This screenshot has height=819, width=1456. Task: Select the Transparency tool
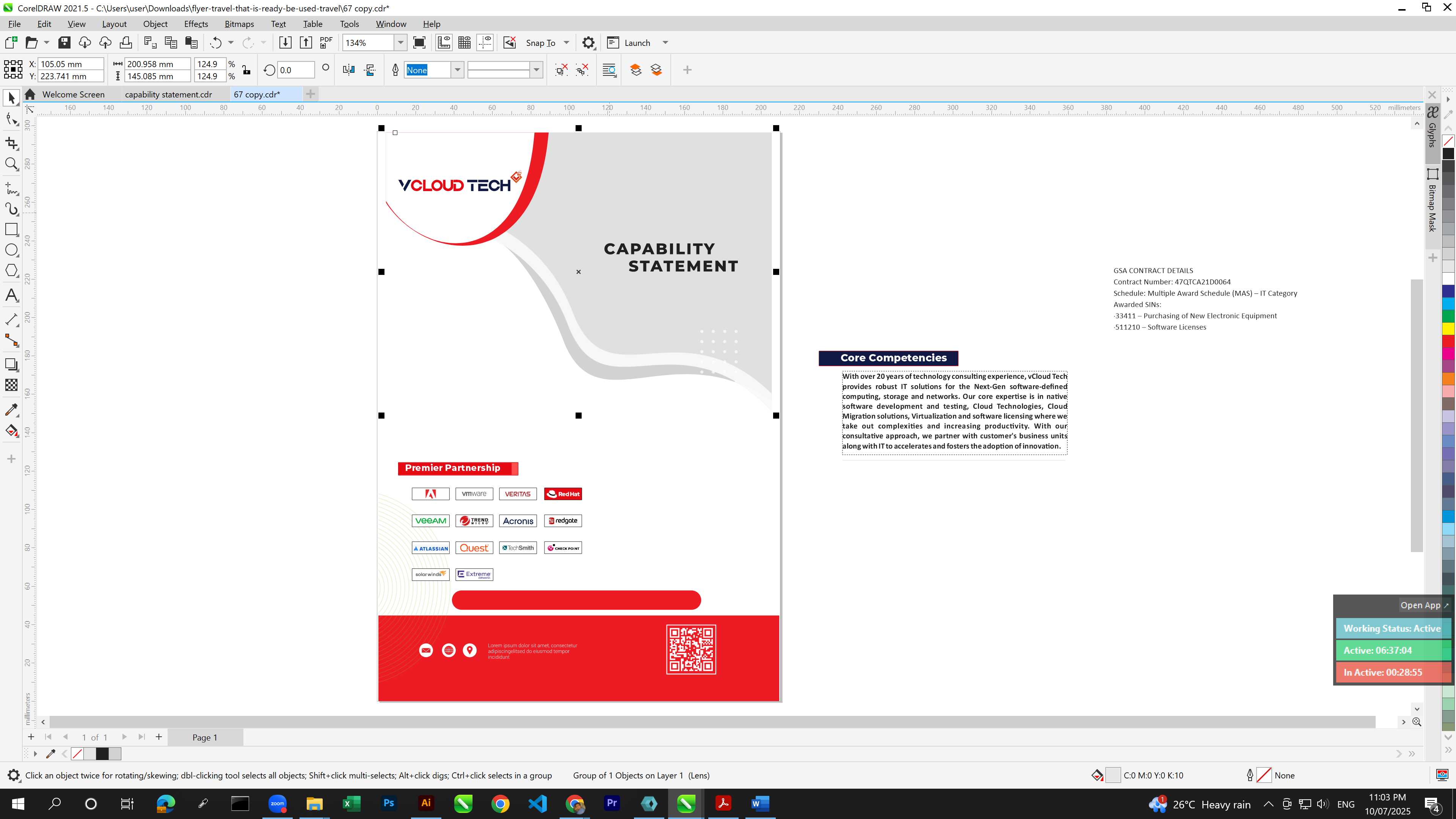[11, 385]
